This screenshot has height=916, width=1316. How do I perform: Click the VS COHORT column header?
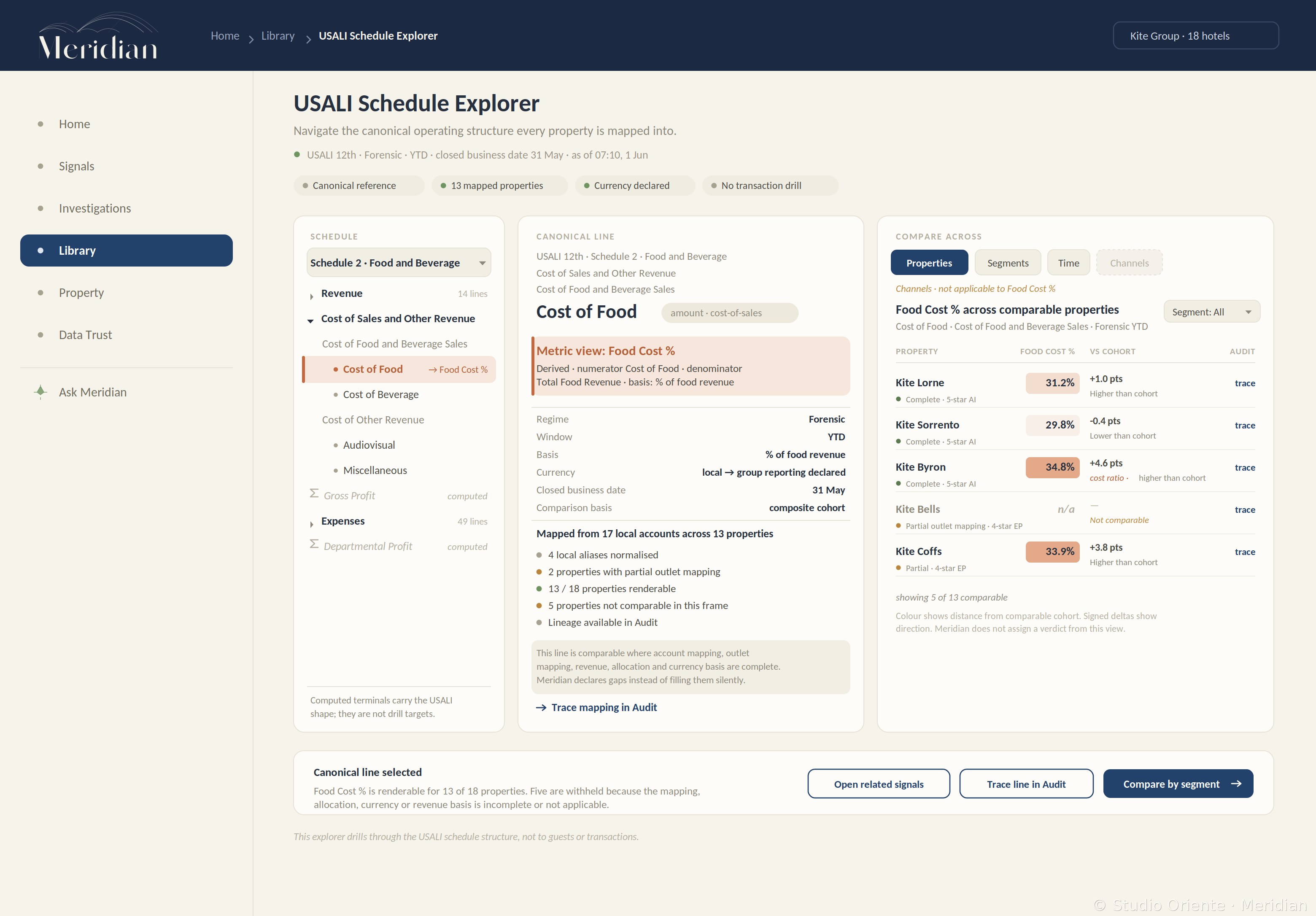tap(1112, 351)
